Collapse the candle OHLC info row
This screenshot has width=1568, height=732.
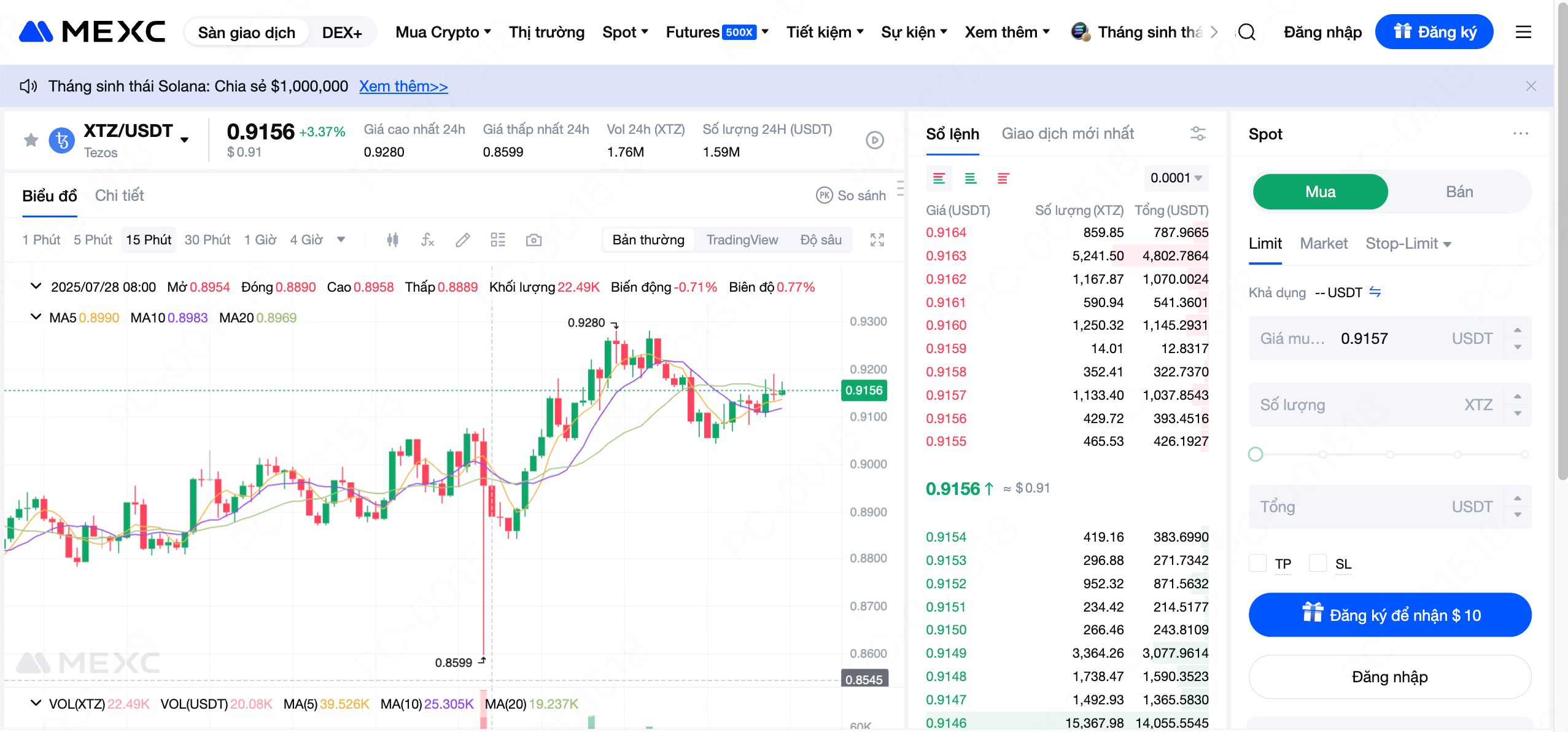point(36,286)
